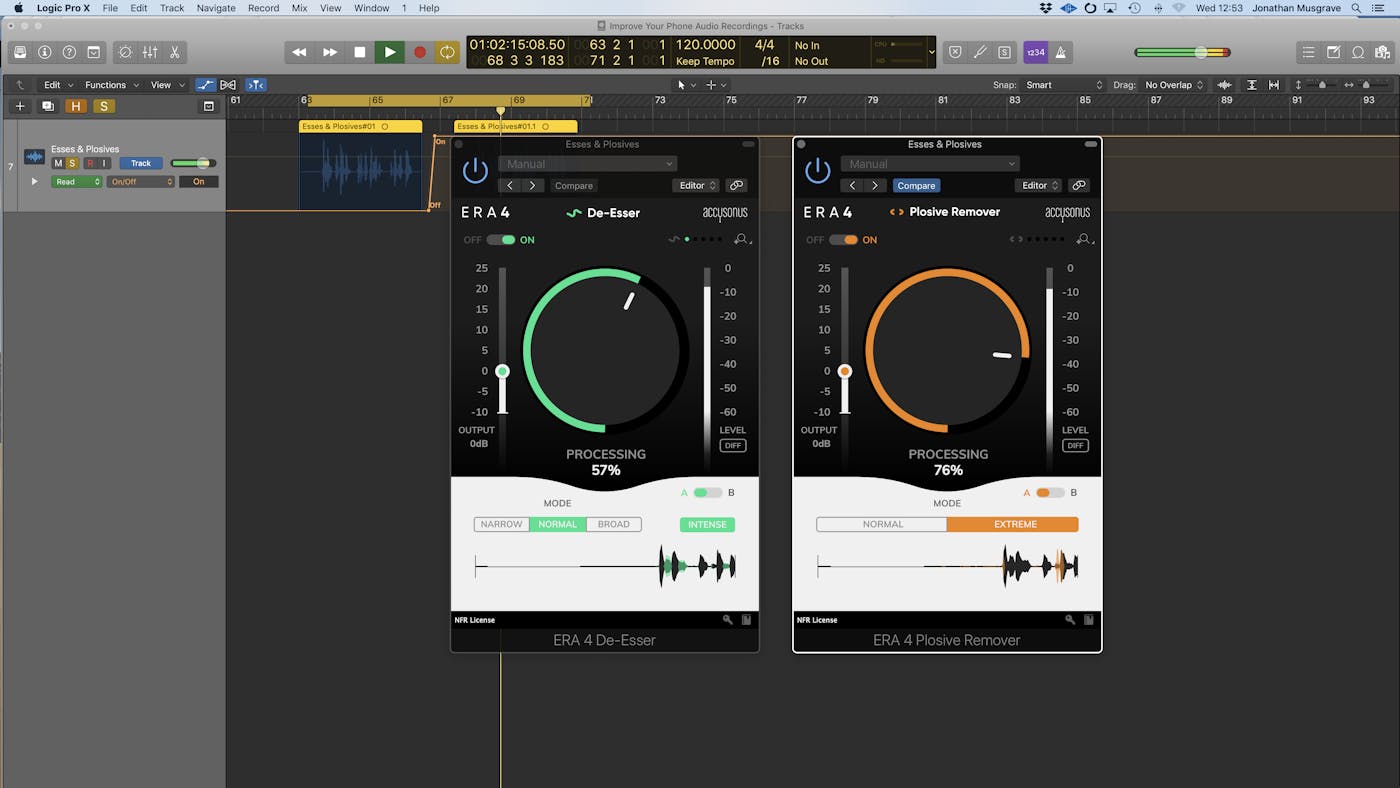The image size is (1400, 788).
Task: Open the Loop Browser icon
Action: coord(1358,52)
